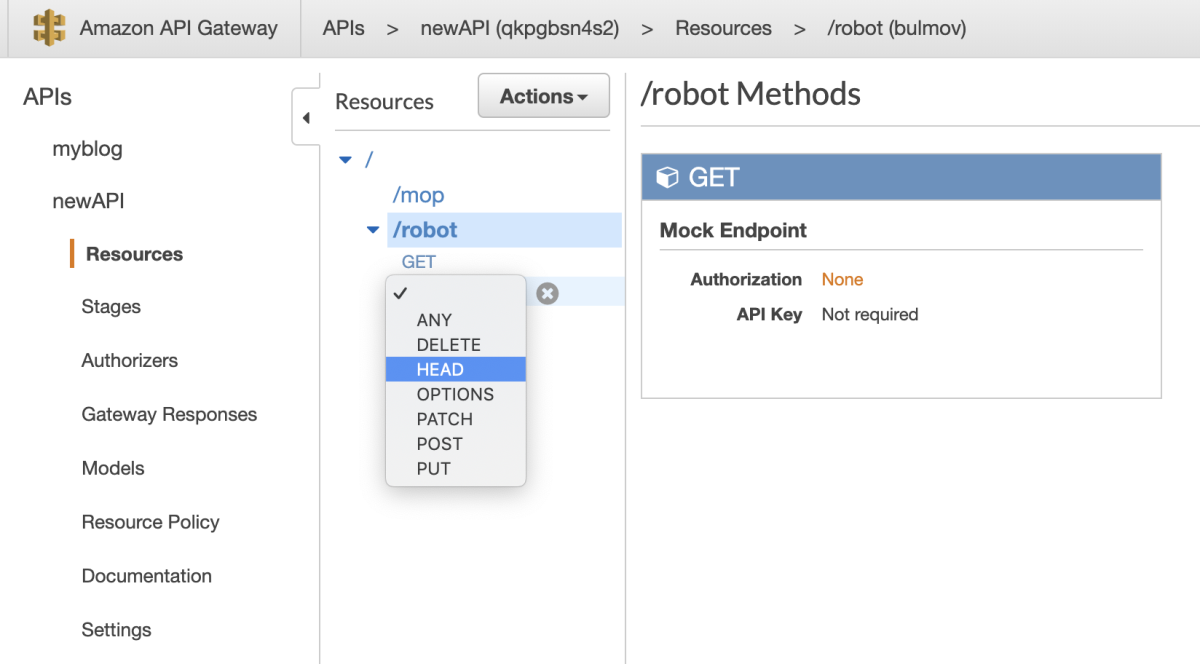This screenshot has height=664, width=1200.
Task: Open the myblog API
Action: 87,150
